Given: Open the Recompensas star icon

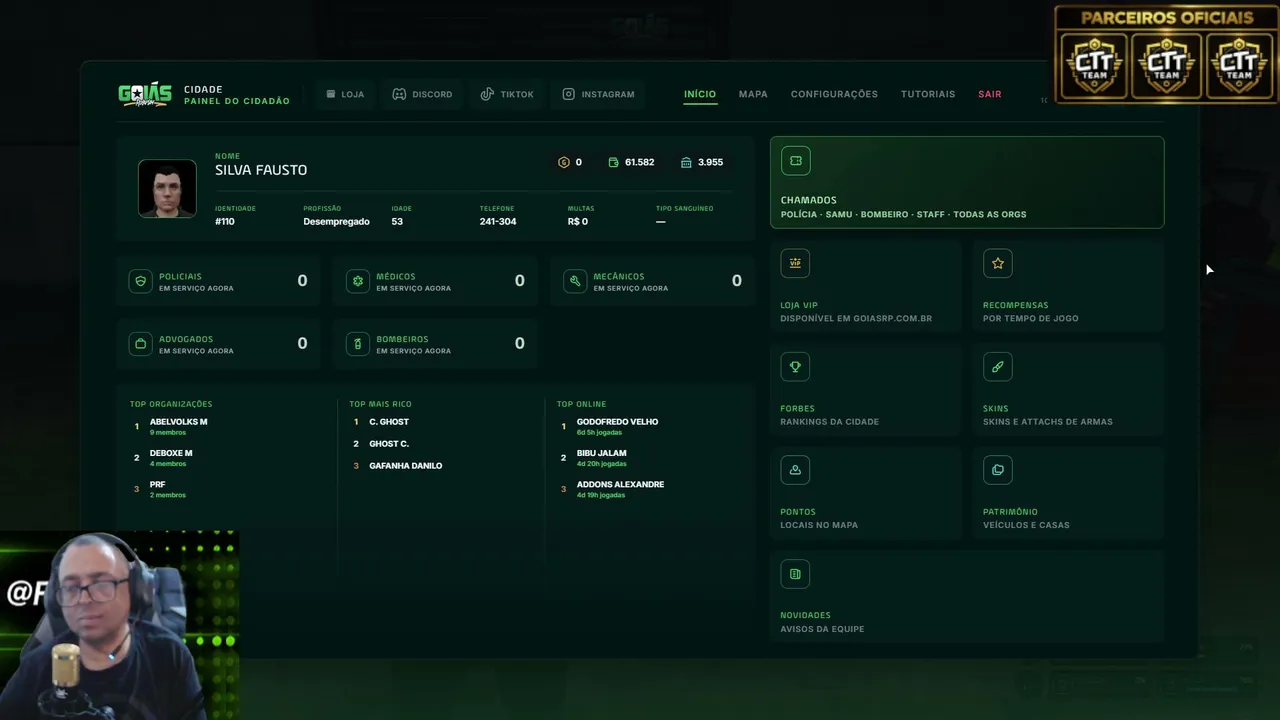Looking at the screenshot, I should 998,263.
